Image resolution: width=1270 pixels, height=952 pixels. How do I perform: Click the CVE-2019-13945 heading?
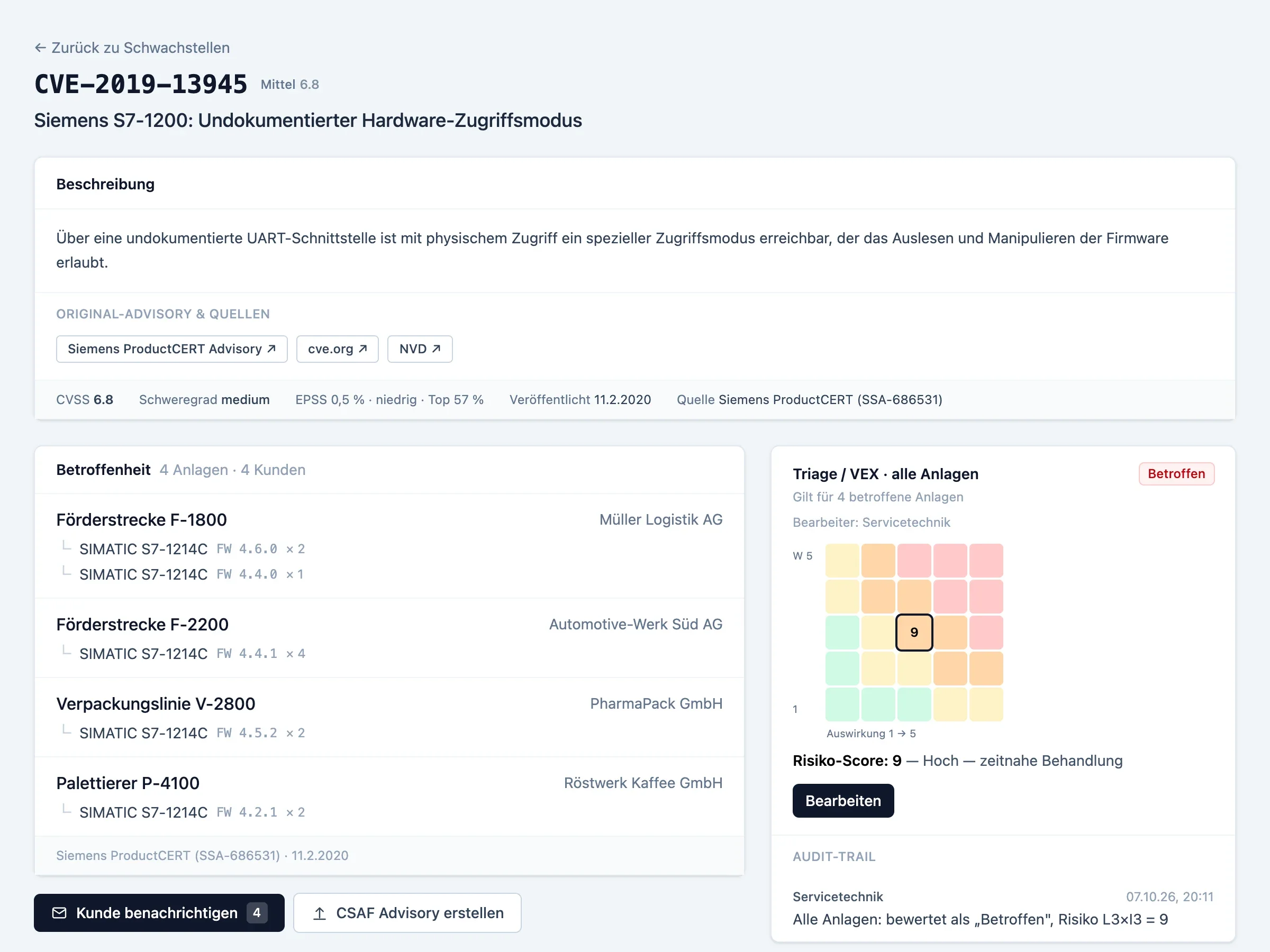(x=141, y=84)
